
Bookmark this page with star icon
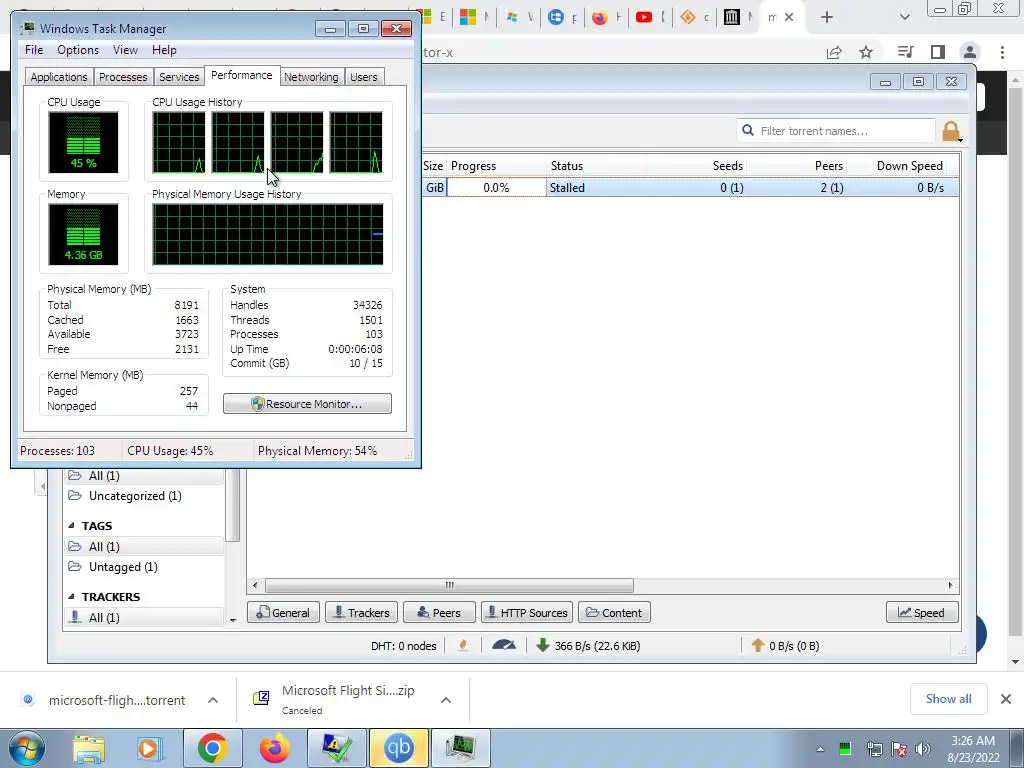click(x=866, y=52)
